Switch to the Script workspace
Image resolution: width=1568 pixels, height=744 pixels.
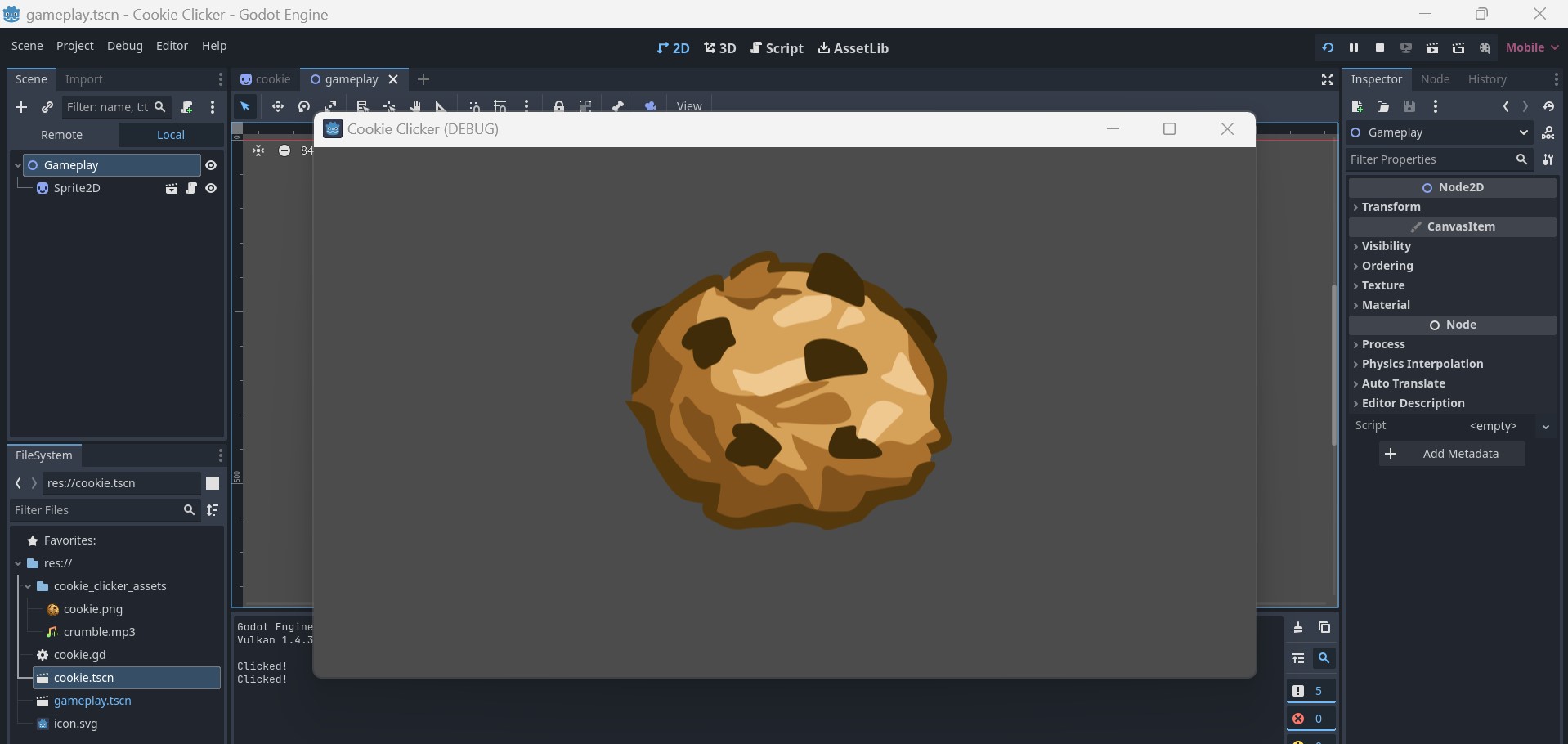click(x=777, y=48)
